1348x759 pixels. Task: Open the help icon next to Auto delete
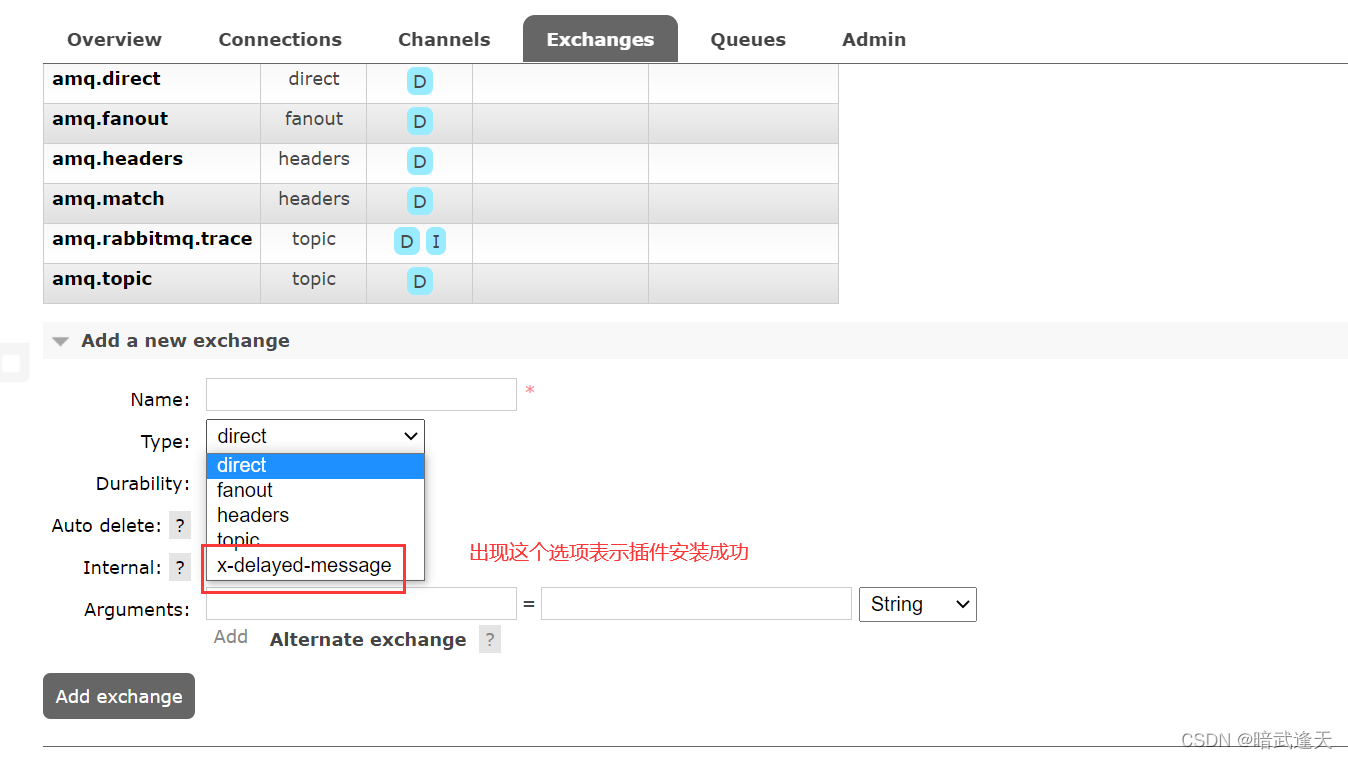(x=179, y=524)
